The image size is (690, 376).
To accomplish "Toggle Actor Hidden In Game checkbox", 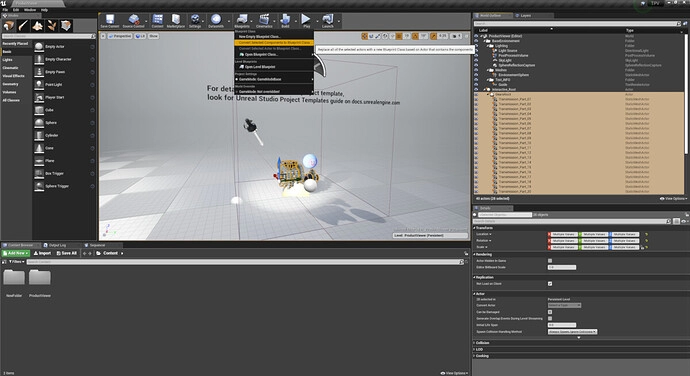I will 550,261.
